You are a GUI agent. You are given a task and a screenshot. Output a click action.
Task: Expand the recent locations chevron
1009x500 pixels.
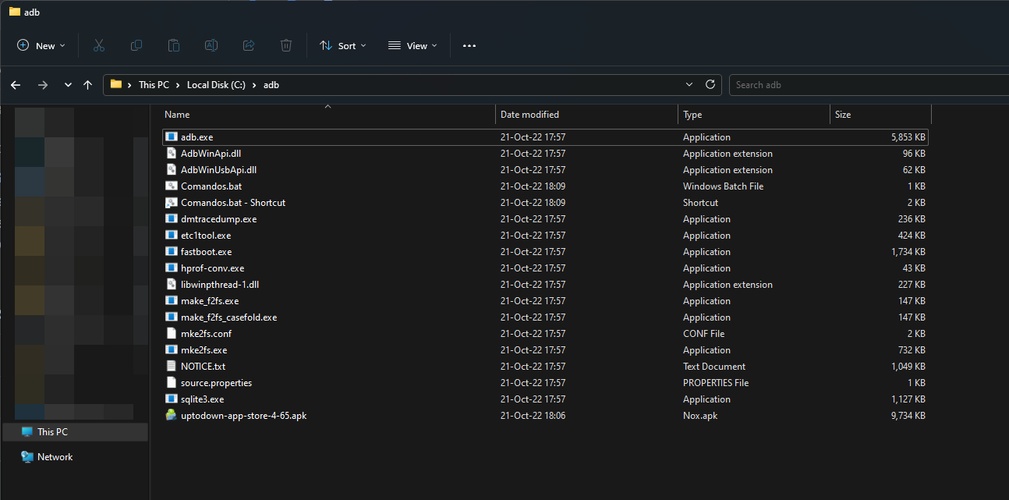pyautogui.click(x=68, y=85)
